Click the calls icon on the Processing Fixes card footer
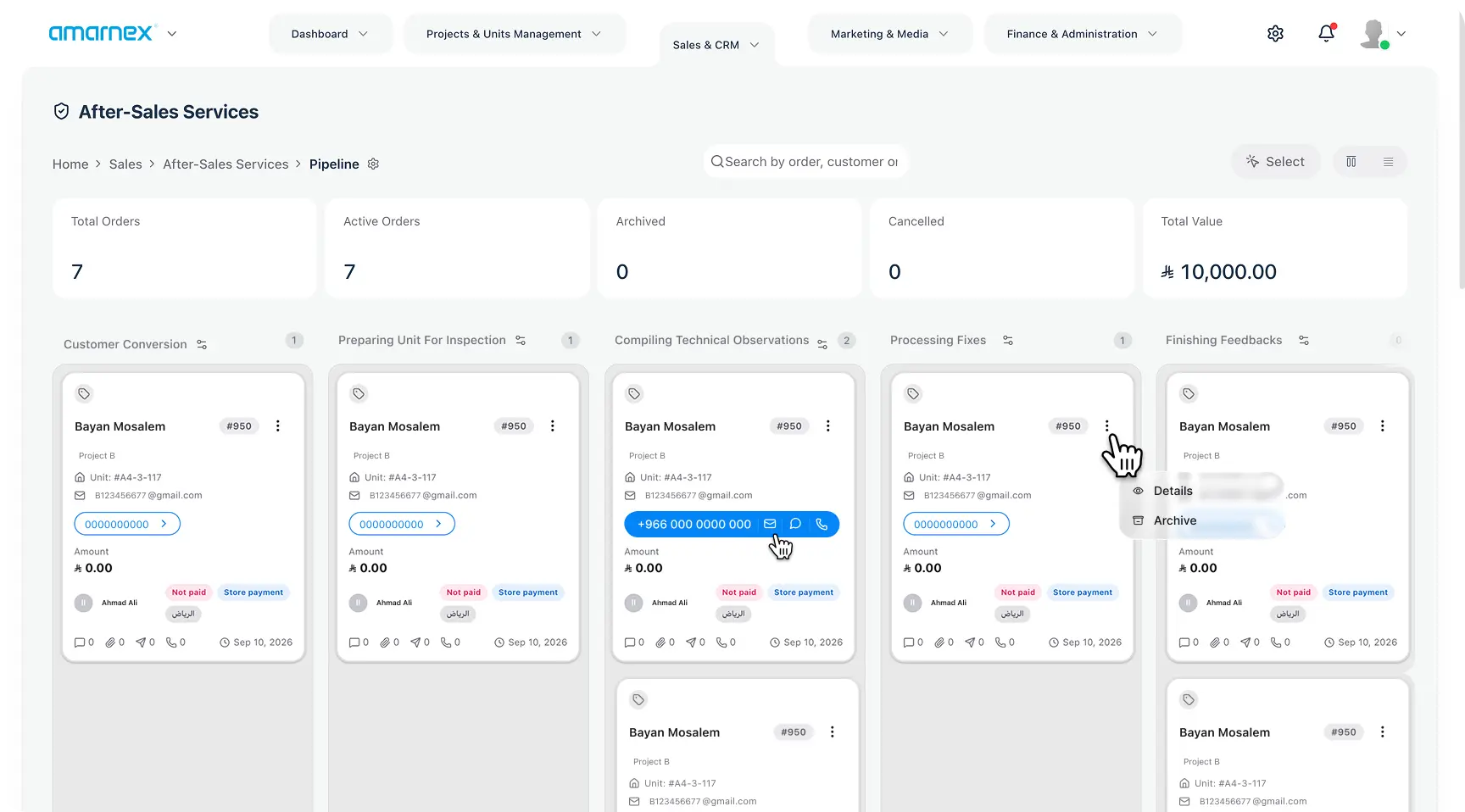Screen dimensions: 1465x812 1000,642
